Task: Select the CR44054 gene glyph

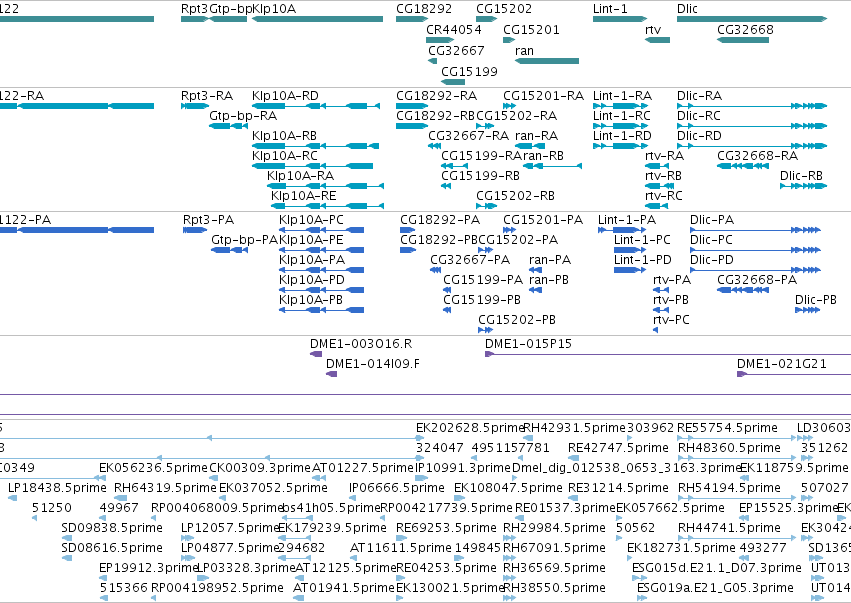Action: tap(440, 40)
